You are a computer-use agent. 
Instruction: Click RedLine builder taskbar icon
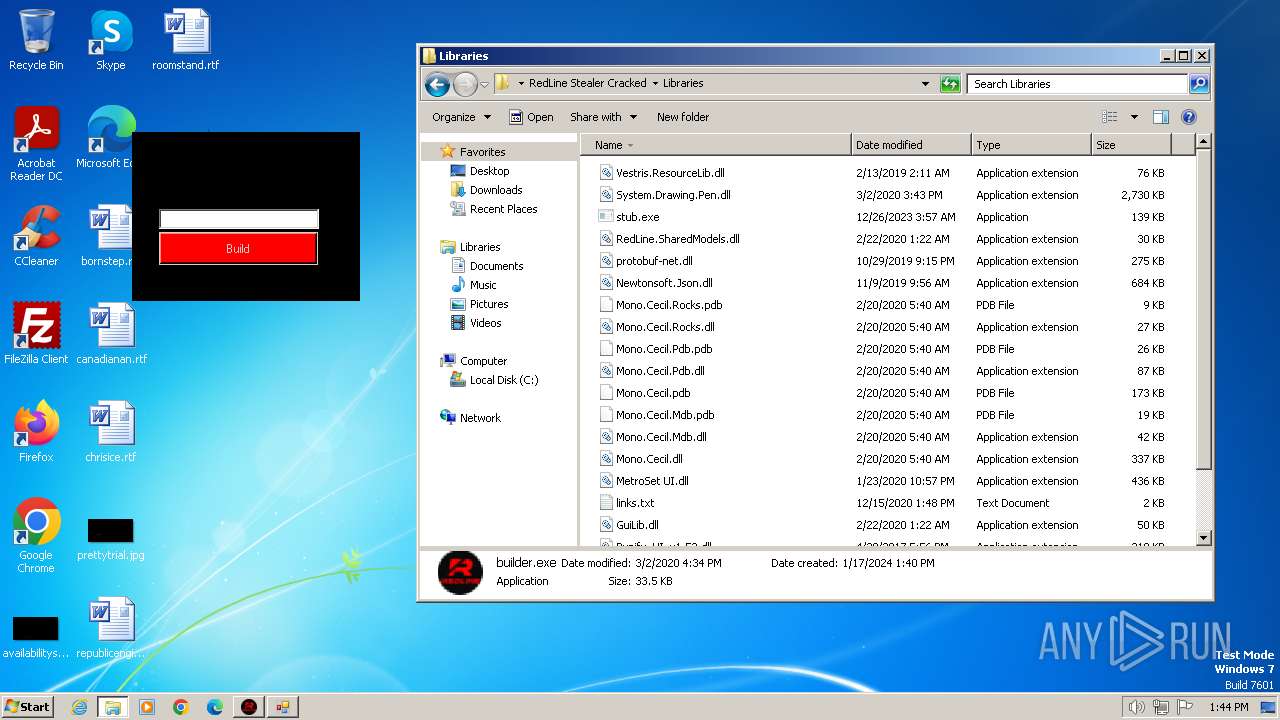click(x=249, y=707)
